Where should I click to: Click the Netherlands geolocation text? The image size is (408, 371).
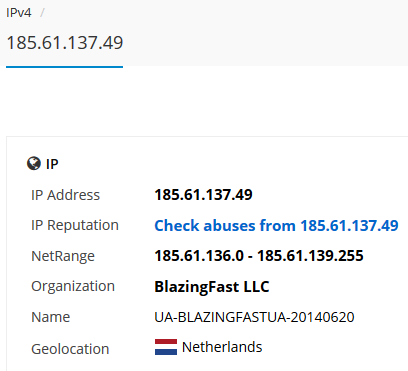coord(222,347)
